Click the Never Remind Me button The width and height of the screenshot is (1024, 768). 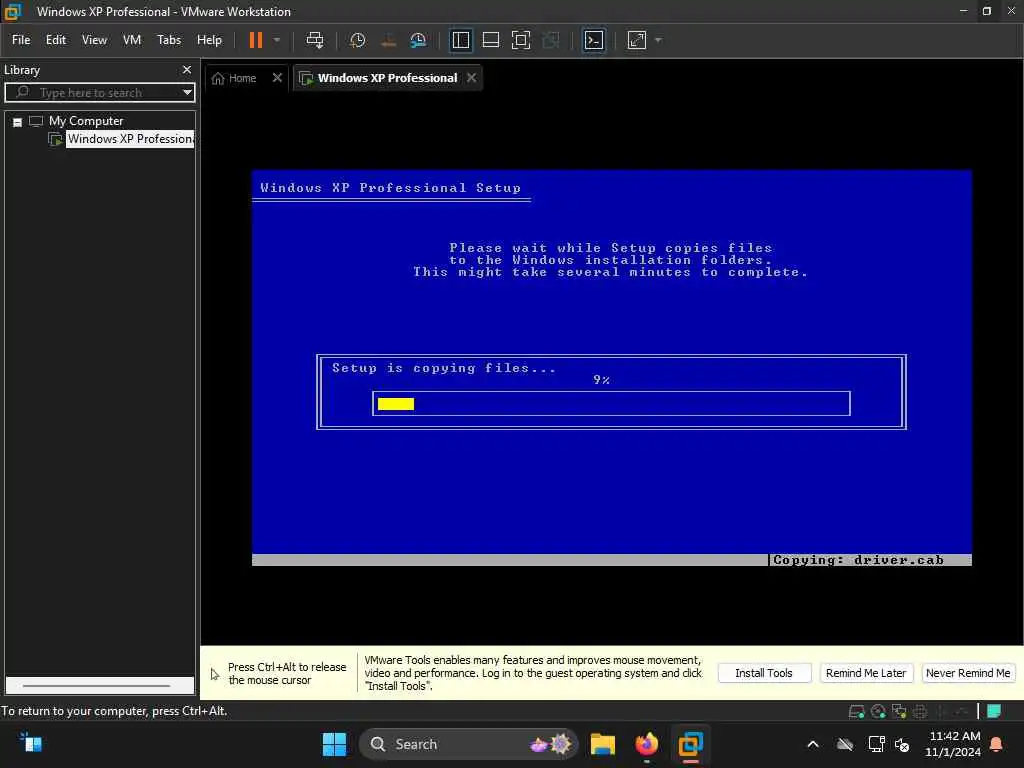(968, 673)
